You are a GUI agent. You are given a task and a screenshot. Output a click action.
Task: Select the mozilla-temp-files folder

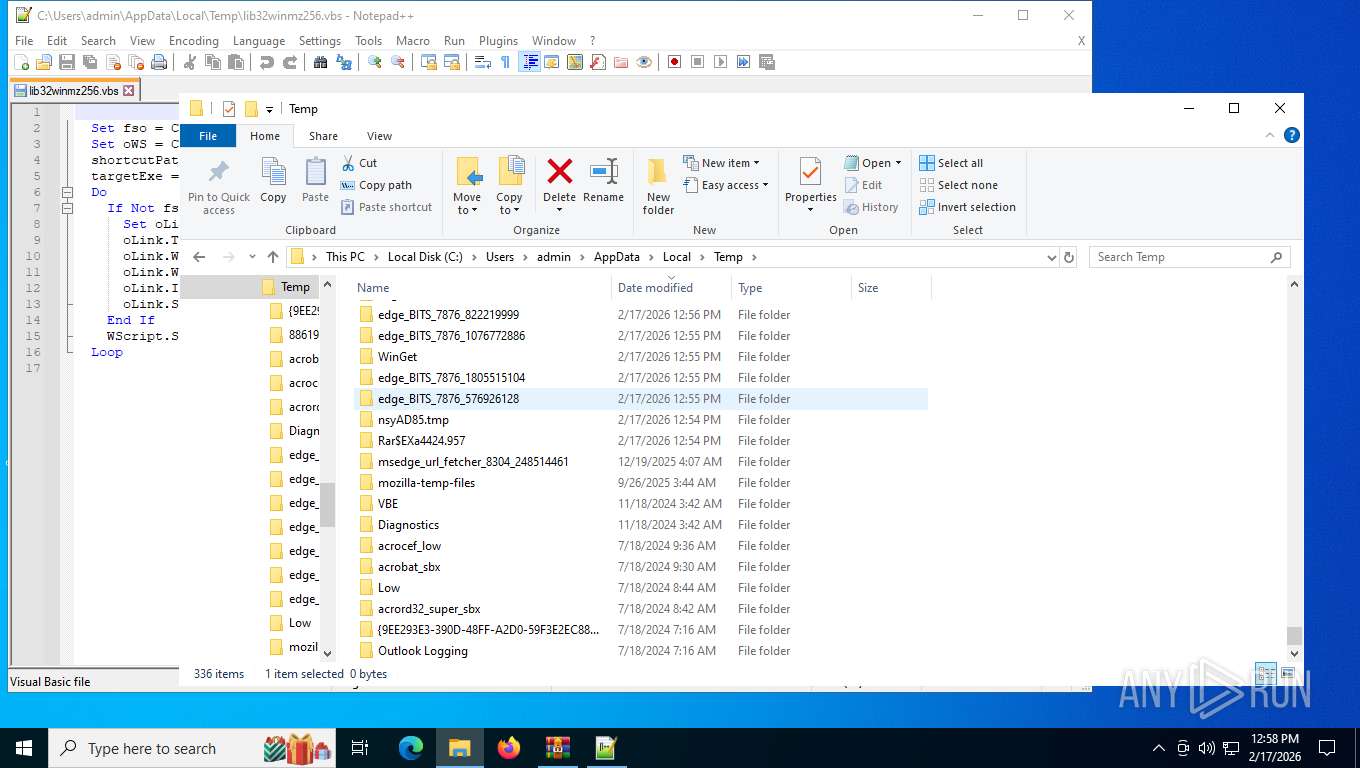642,483
